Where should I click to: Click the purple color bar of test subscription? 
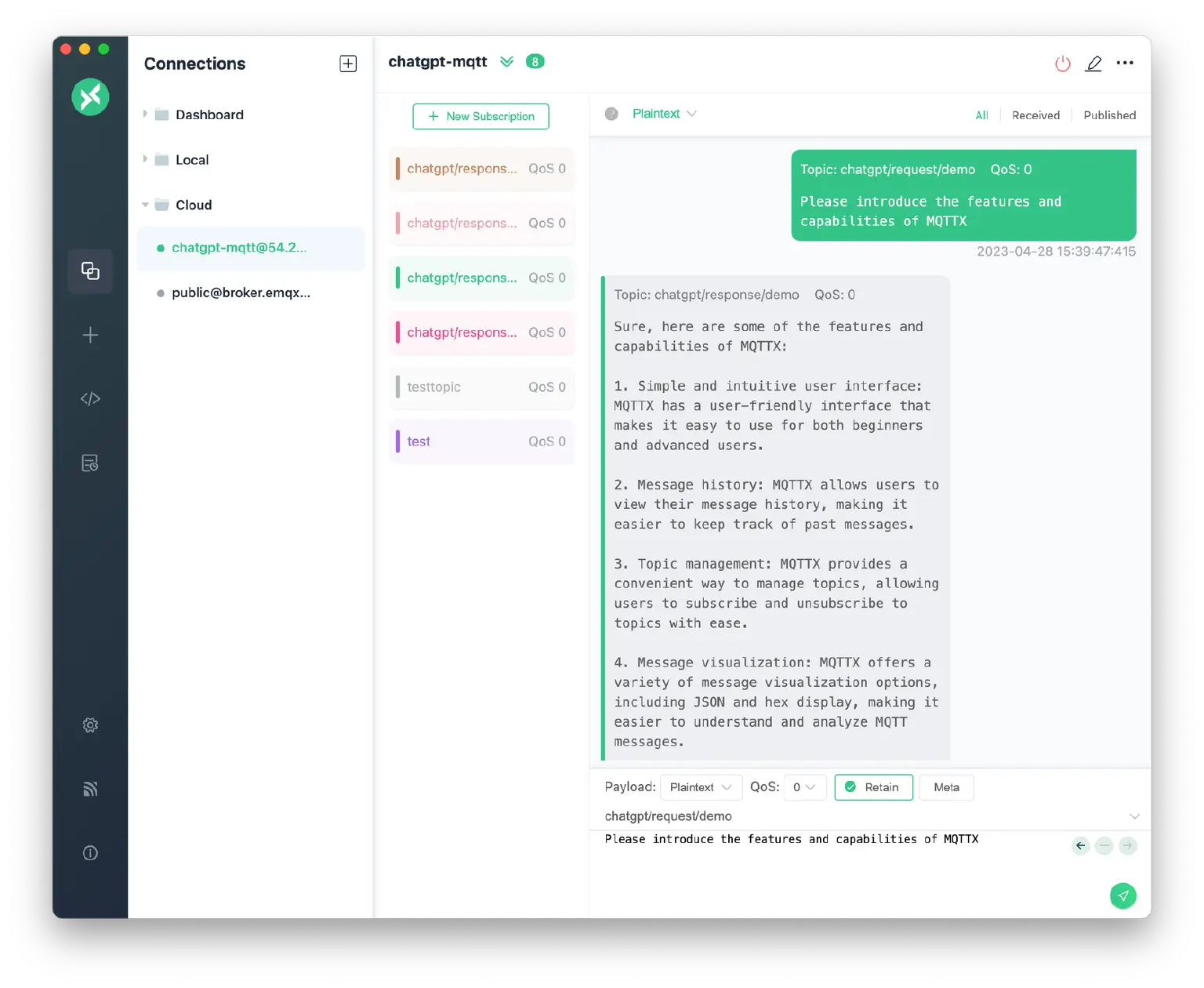397,441
